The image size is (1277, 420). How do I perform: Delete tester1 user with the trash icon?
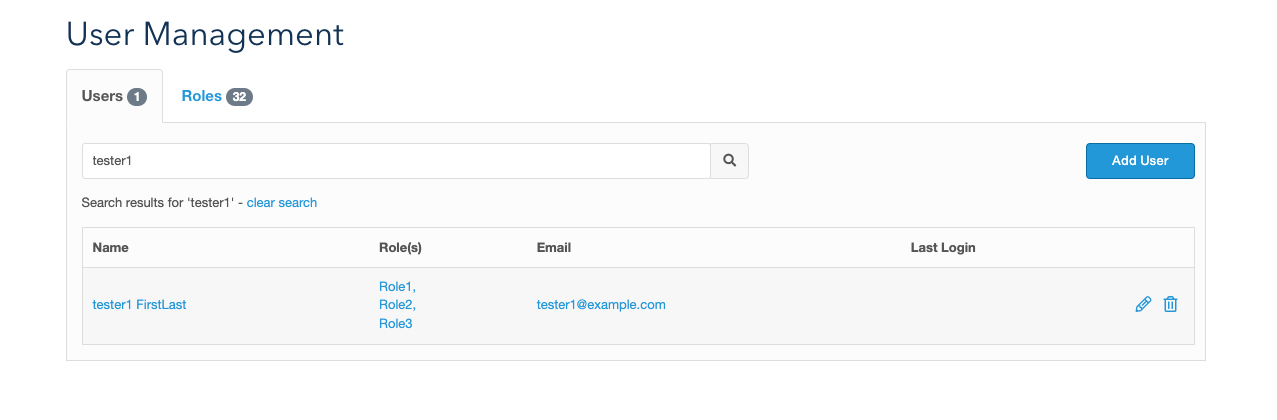[1170, 305]
